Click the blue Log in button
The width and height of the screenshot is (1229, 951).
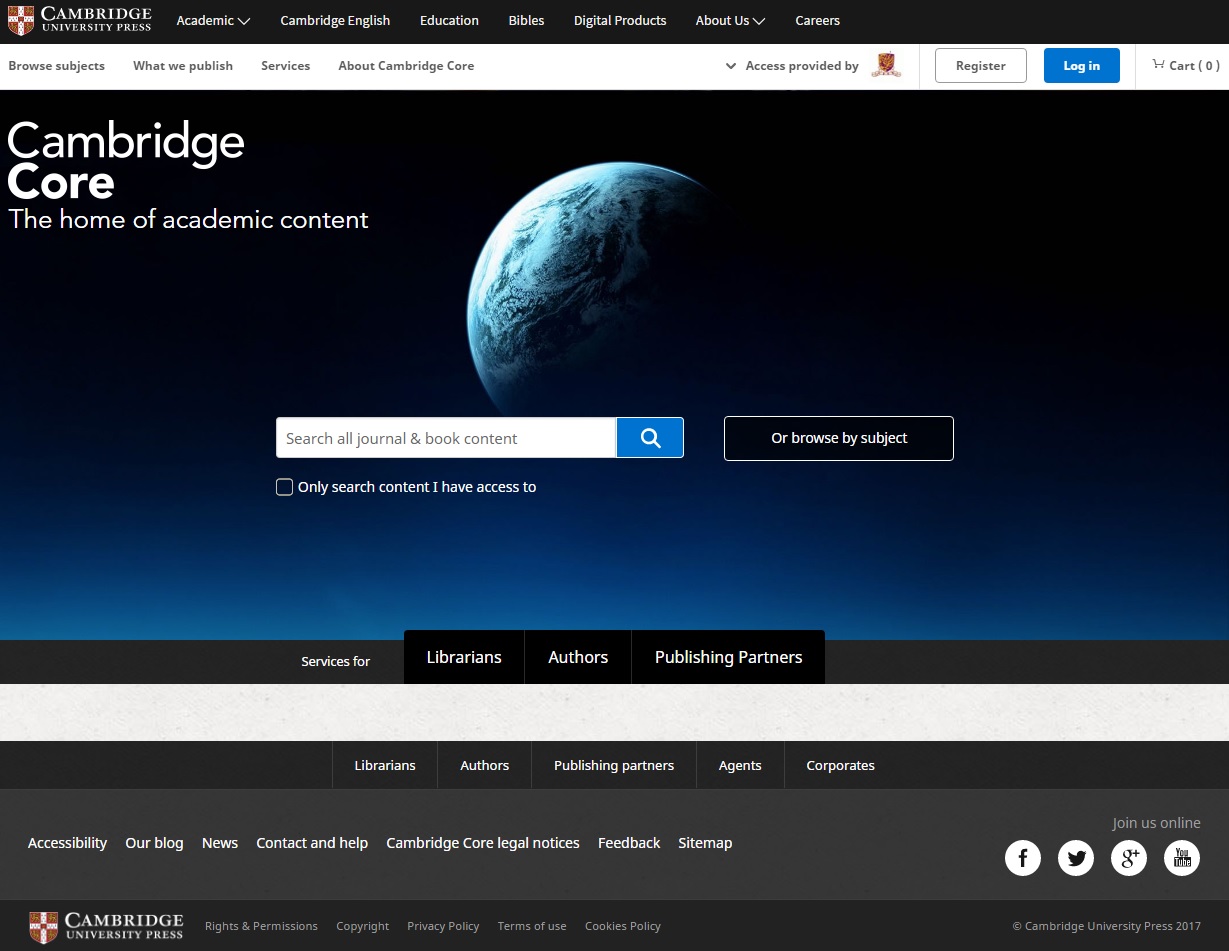coord(1081,65)
